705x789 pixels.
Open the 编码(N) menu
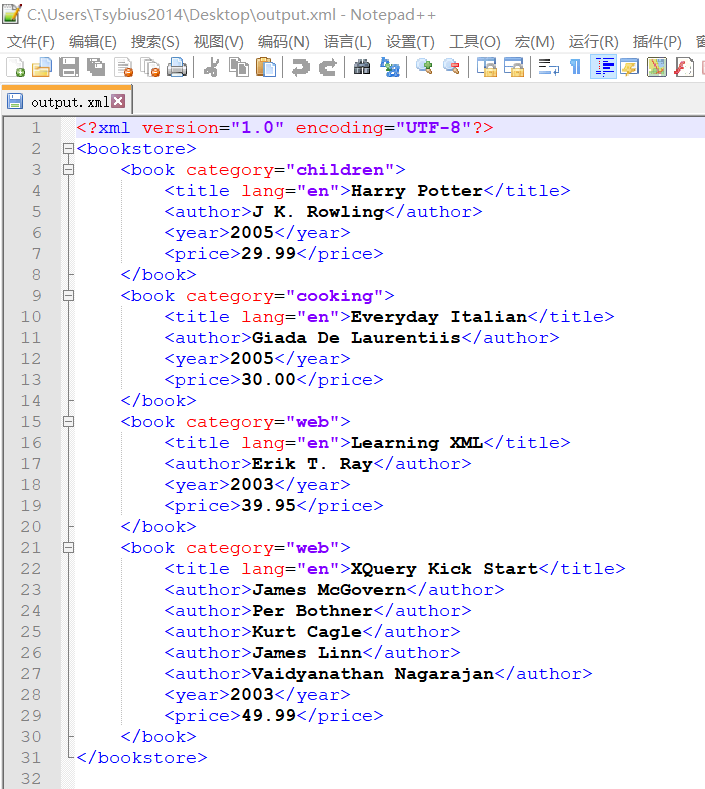(x=283, y=41)
